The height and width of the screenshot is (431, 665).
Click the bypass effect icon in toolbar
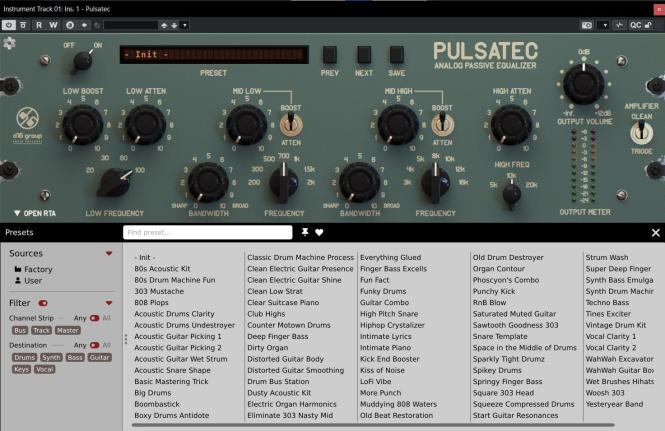[x=23, y=25]
